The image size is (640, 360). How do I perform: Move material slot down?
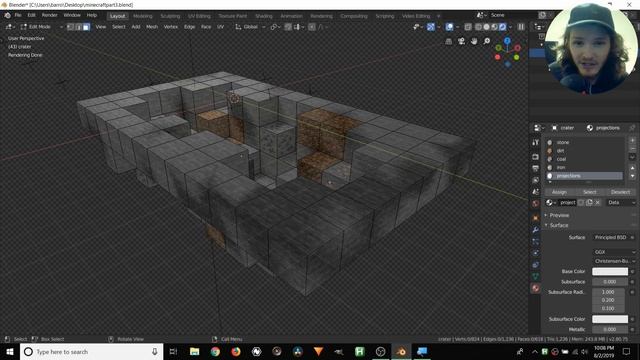tap(632, 176)
